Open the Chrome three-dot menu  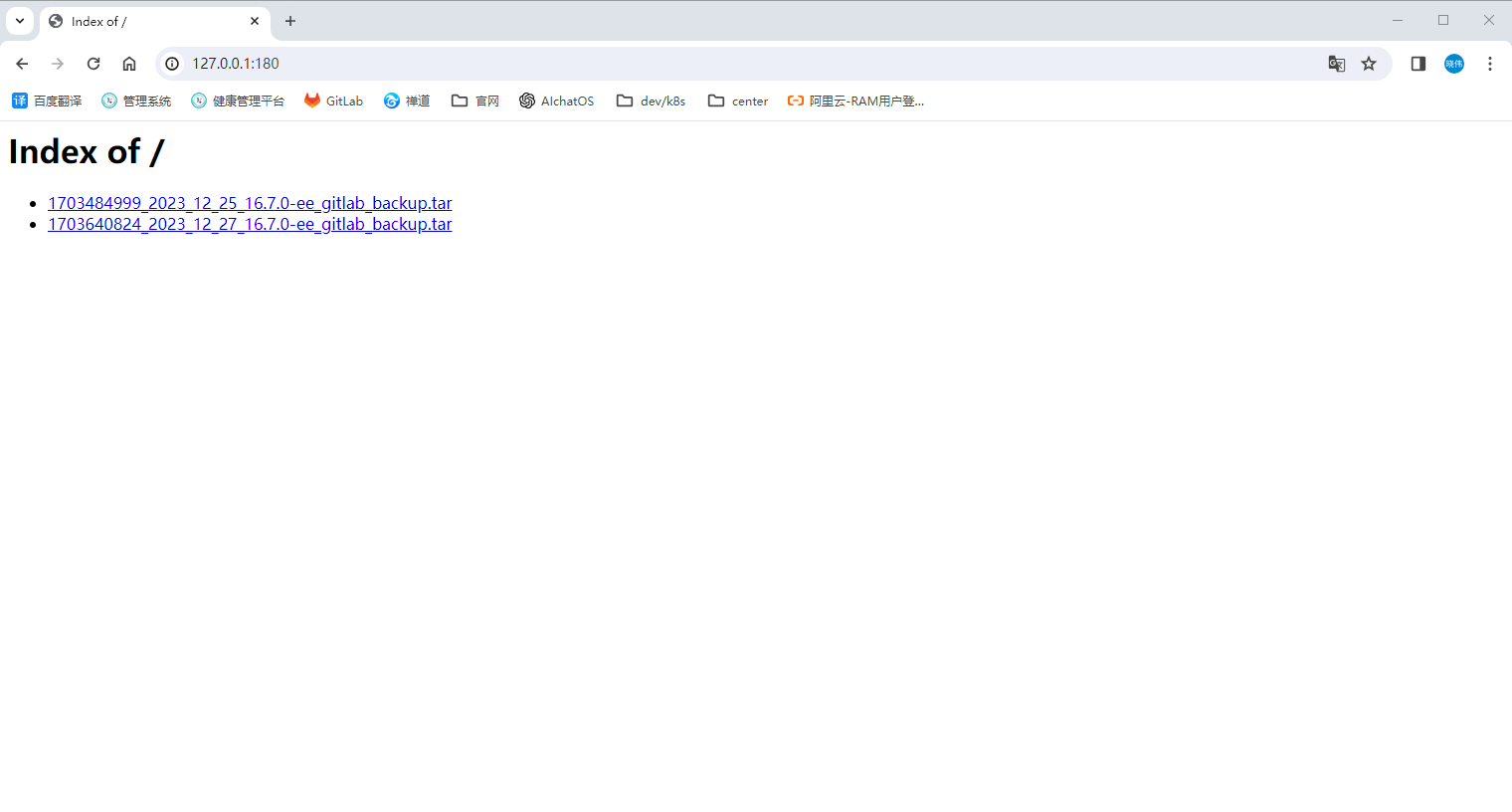coord(1489,64)
